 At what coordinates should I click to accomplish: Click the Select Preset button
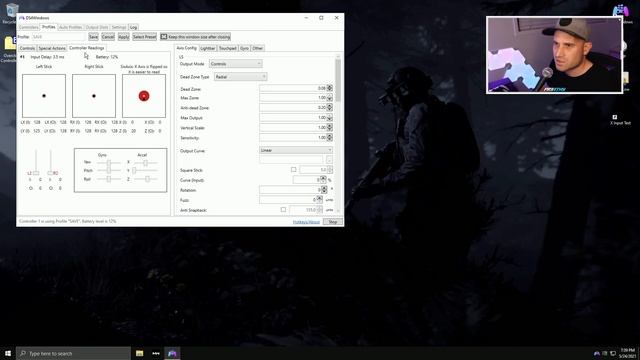(x=144, y=37)
